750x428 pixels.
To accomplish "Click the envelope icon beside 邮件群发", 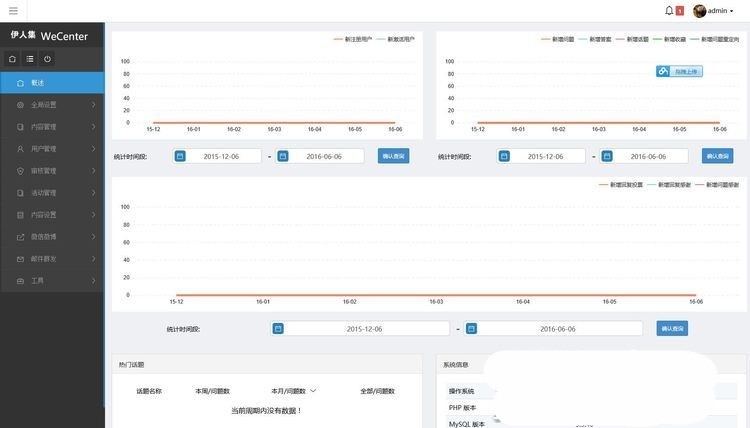I will tap(20, 259).
